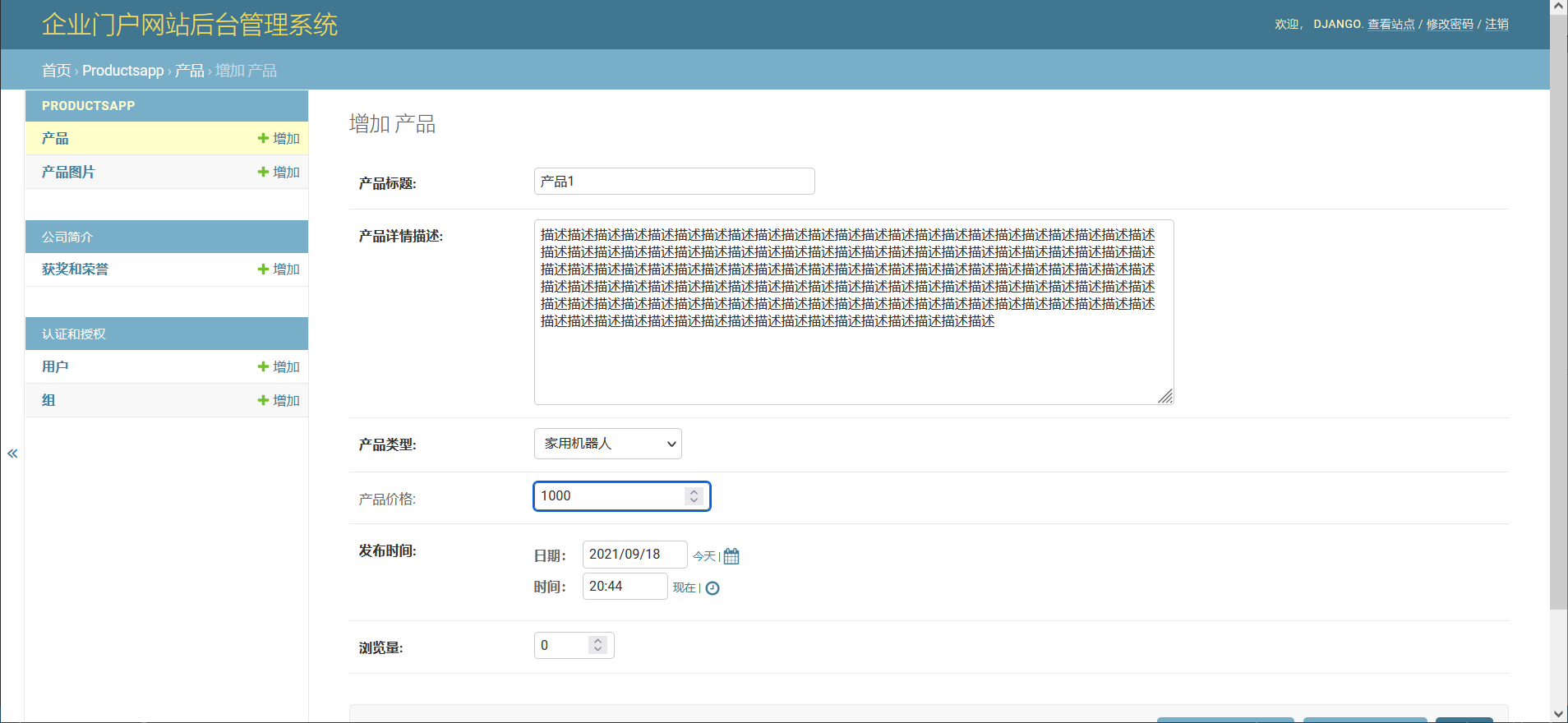Click the 浏览量 spinner arrows

pos(598,646)
